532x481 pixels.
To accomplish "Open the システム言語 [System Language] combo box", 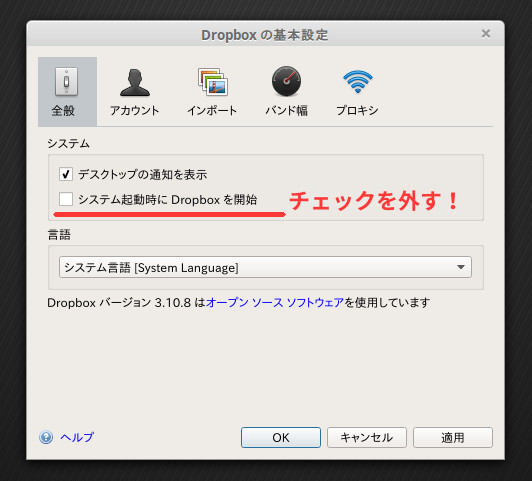I will 265,267.
